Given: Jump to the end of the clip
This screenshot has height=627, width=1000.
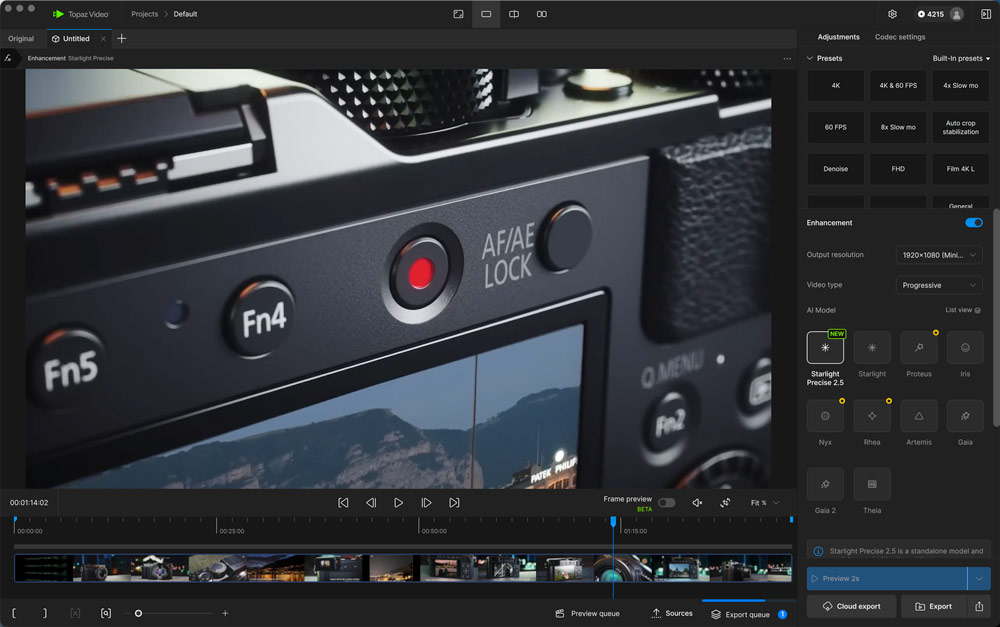Looking at the screenshot, I should click(x=454, y=503).
